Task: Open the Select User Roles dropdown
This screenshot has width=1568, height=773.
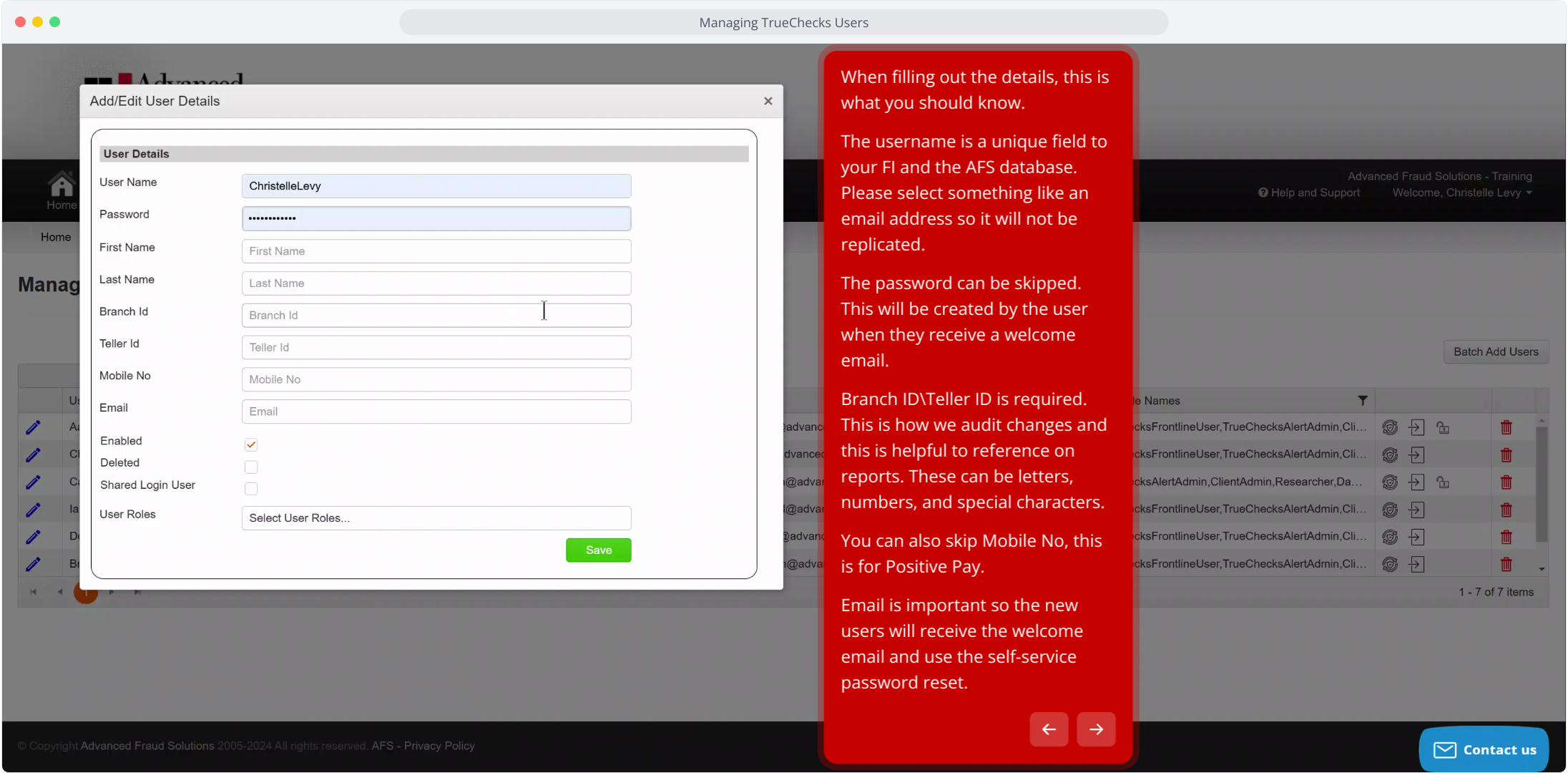Action: point(436,518)
